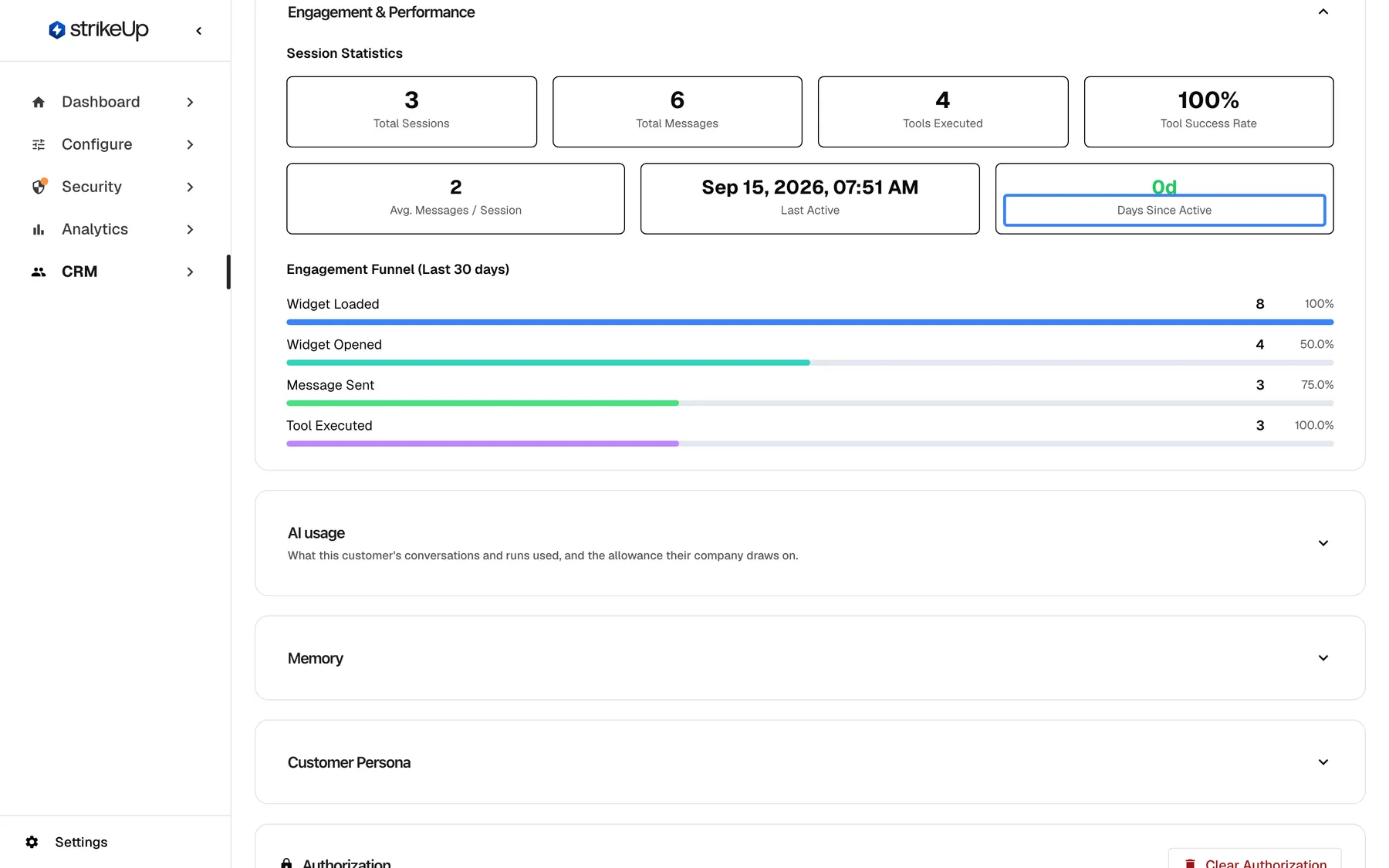This screenshot has height=868, width=1389.
Task: Open Settings in the sidebar
Action: click(66, 842)
